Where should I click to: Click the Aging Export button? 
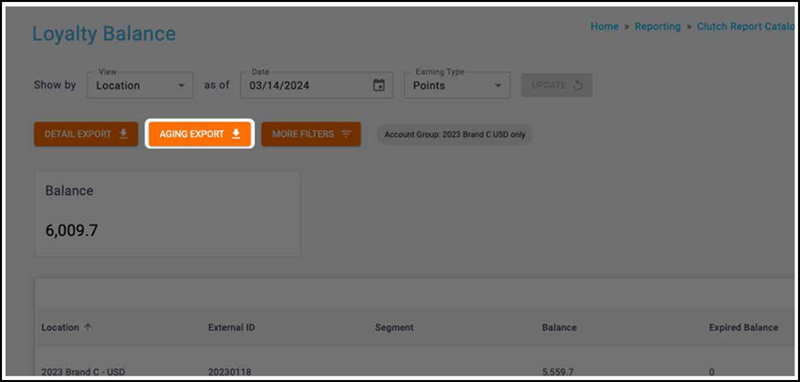point(199,134)
